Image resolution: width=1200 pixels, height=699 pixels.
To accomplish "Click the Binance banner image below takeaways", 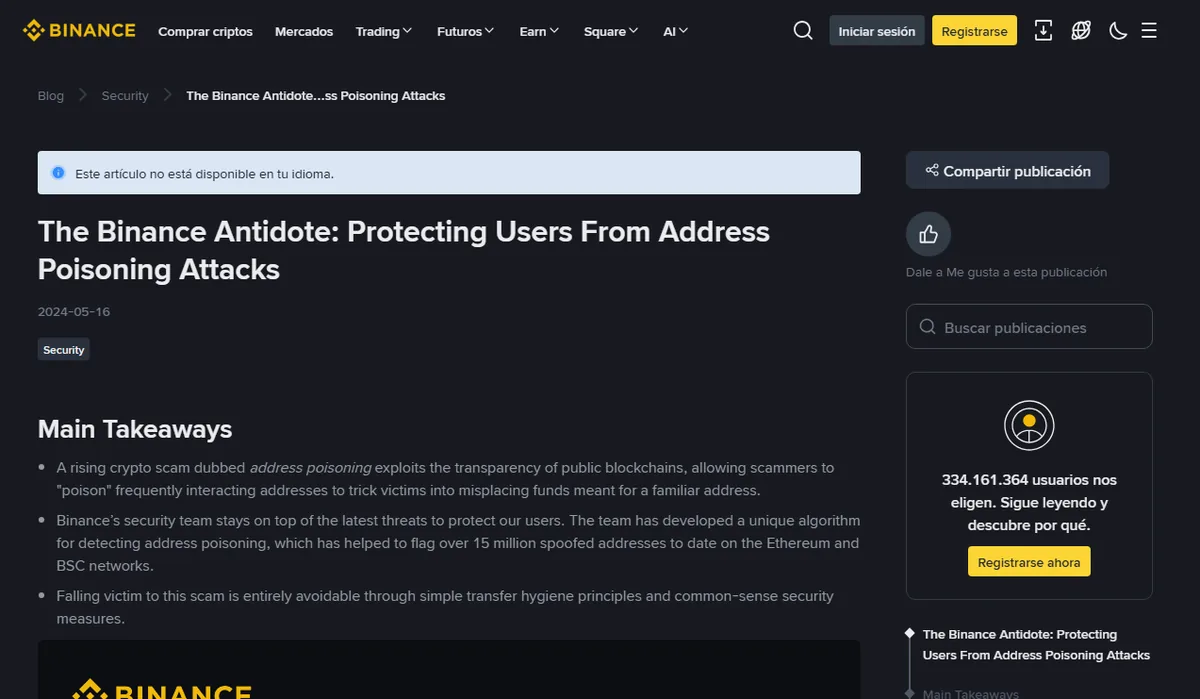I will coord(449,670).
